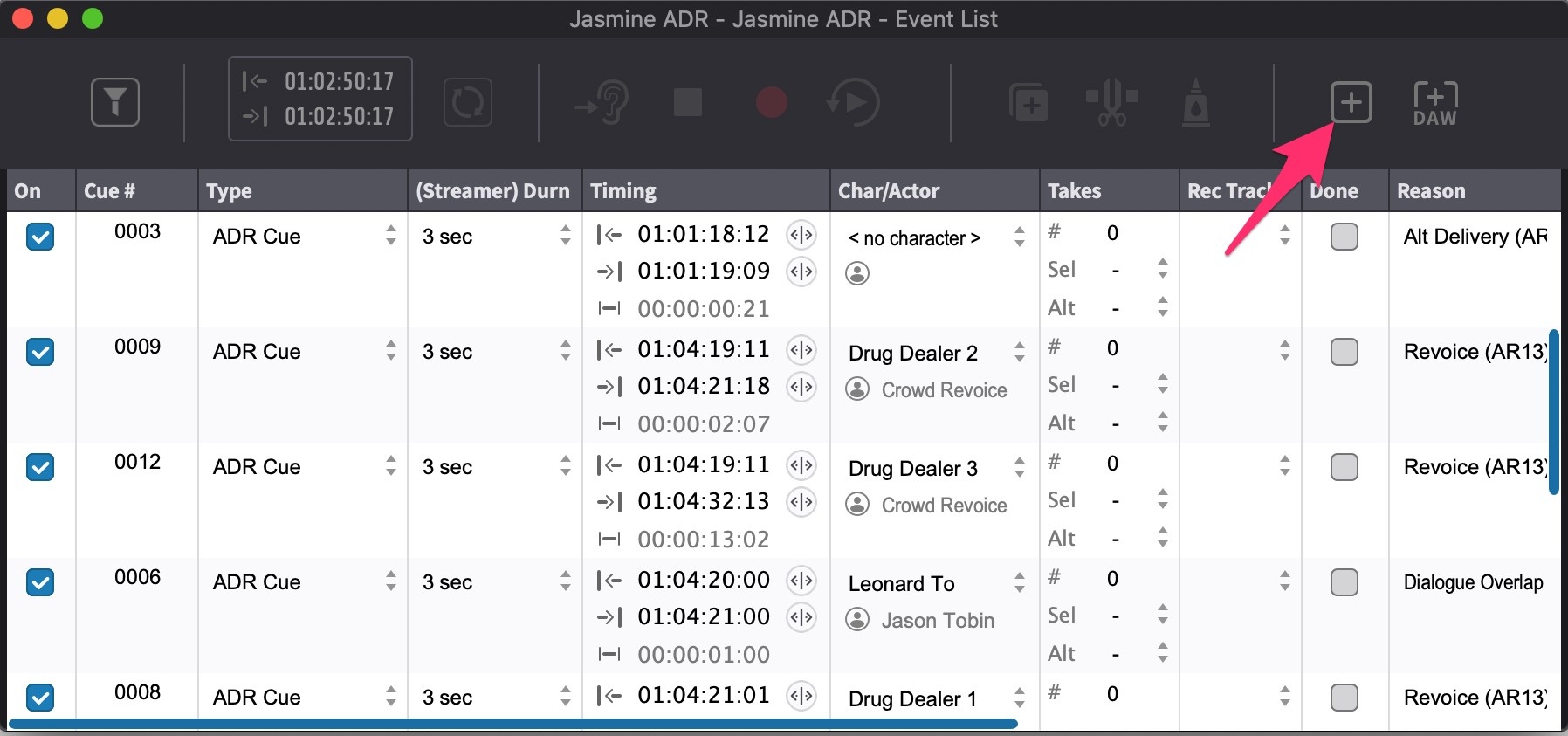Screen dimensions: 1568x736
Task: Click the toolbar in-point timecode 01:02:50:17
Action: (x=339, y=81)
